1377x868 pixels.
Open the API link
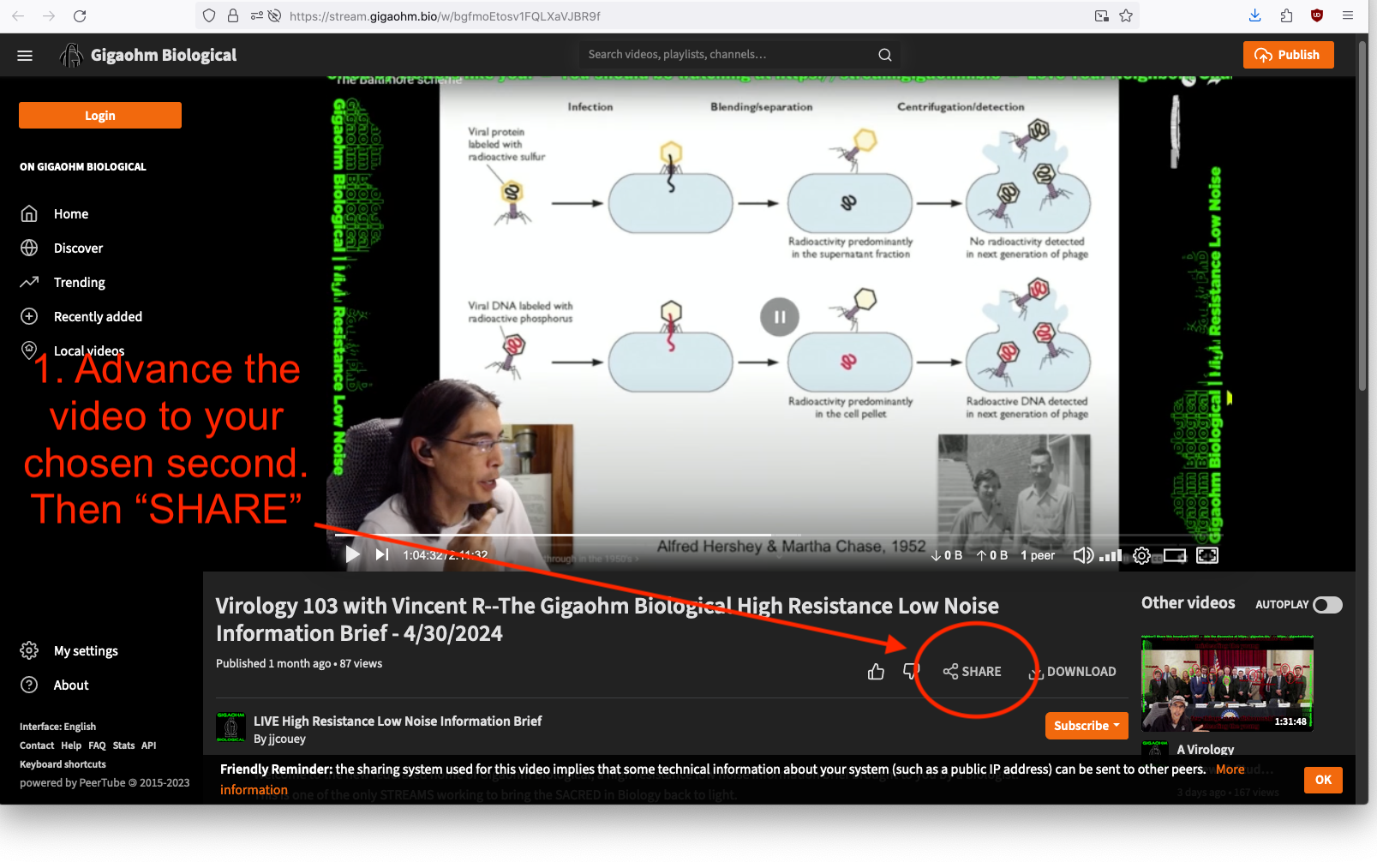tap(148, 745)
